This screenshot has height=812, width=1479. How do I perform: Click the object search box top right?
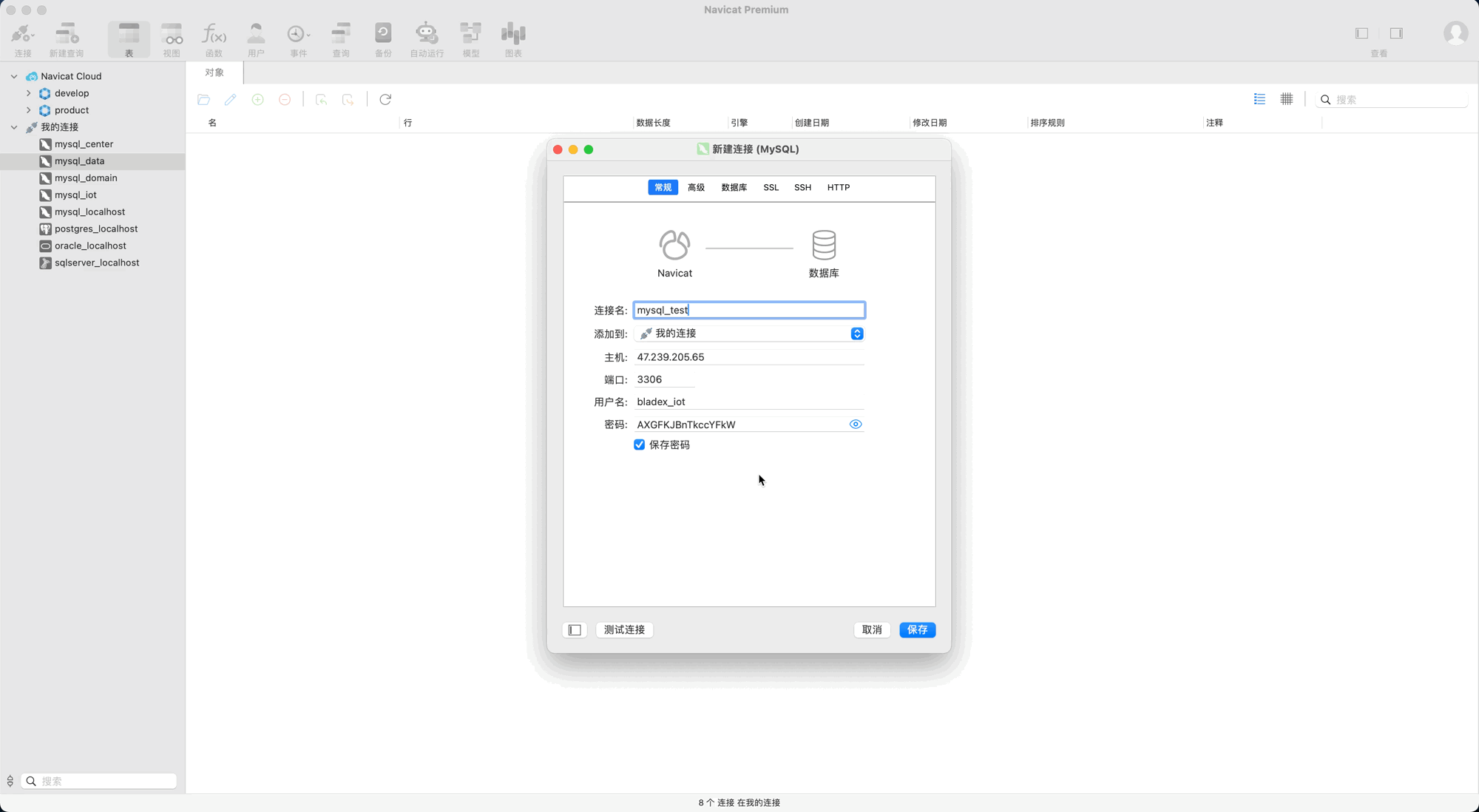click(1393, 99)
